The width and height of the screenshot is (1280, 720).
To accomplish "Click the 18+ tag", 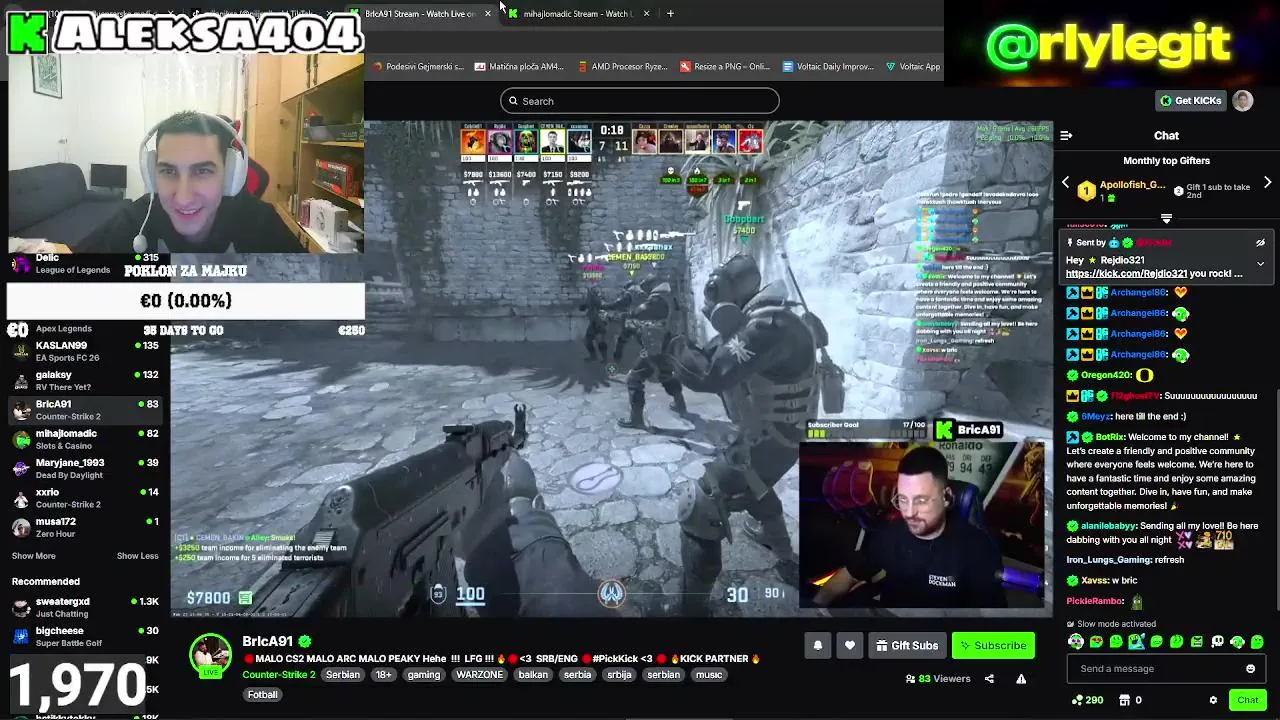I will click(383, 675).
